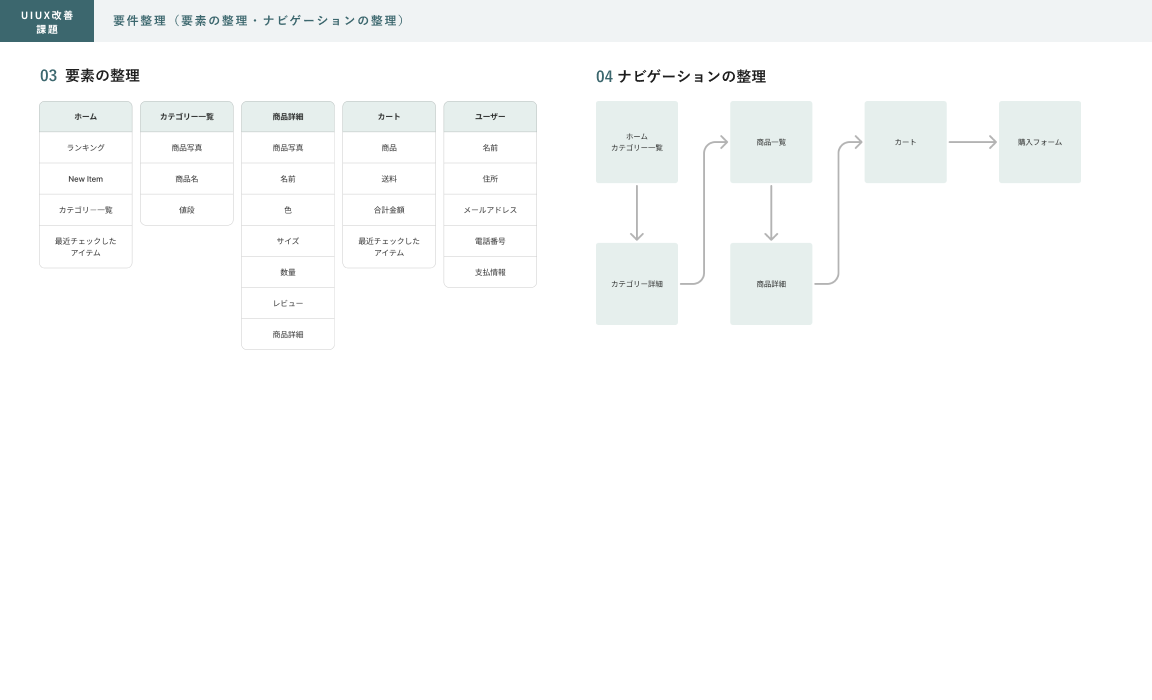Click the 支払情報 cell
This screenshot has width=1152, height=700.
490,272
